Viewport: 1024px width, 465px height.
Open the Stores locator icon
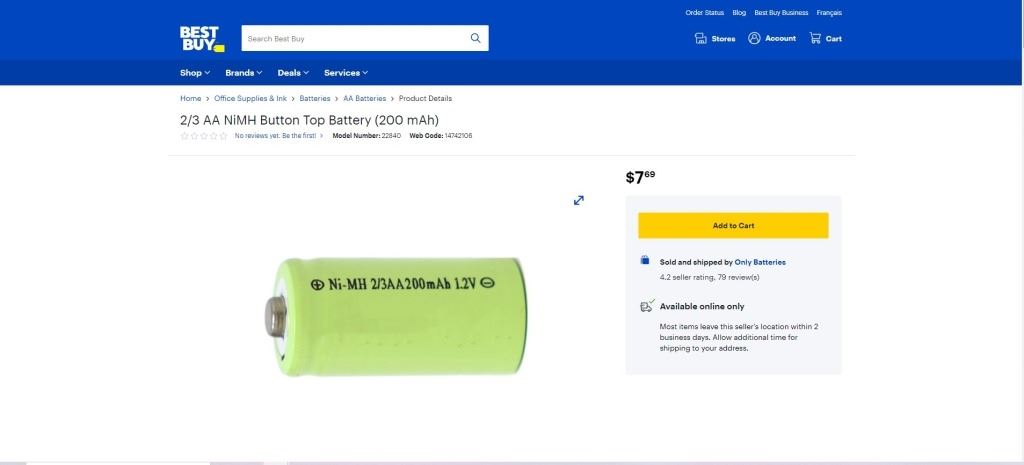tap(701, 38)
